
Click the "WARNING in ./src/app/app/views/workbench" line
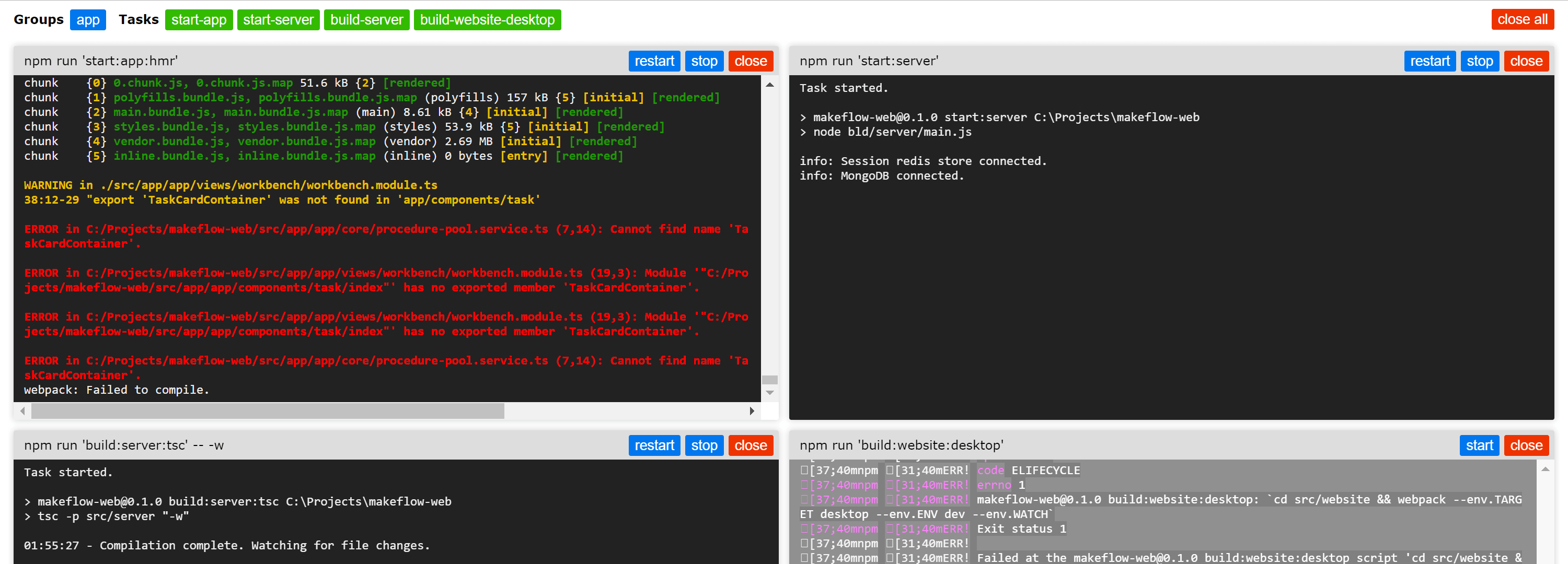tap(230, 185)
